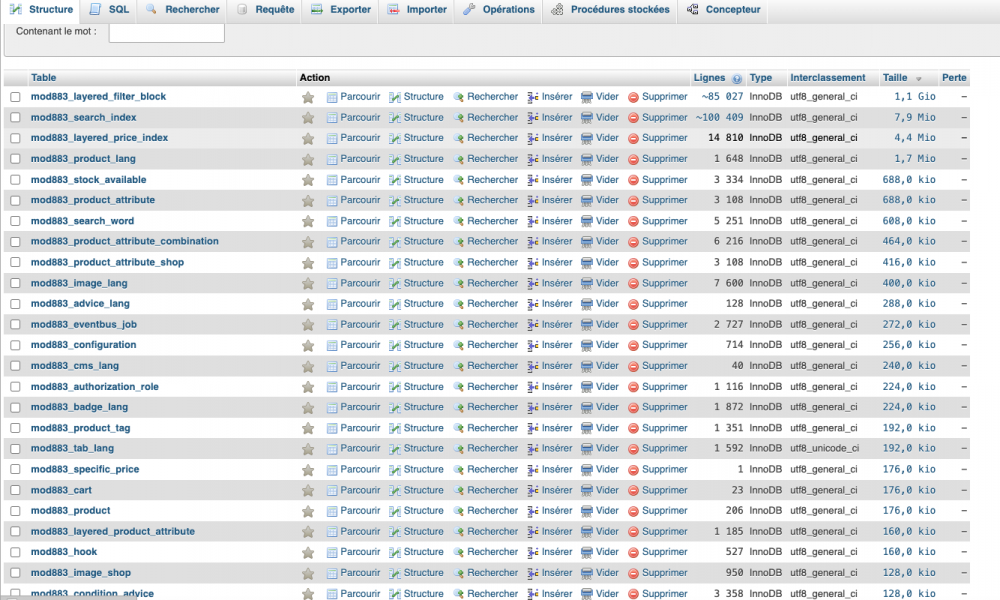
Task: Check mod883_configuration row checkbox
Action: (15, 345)
